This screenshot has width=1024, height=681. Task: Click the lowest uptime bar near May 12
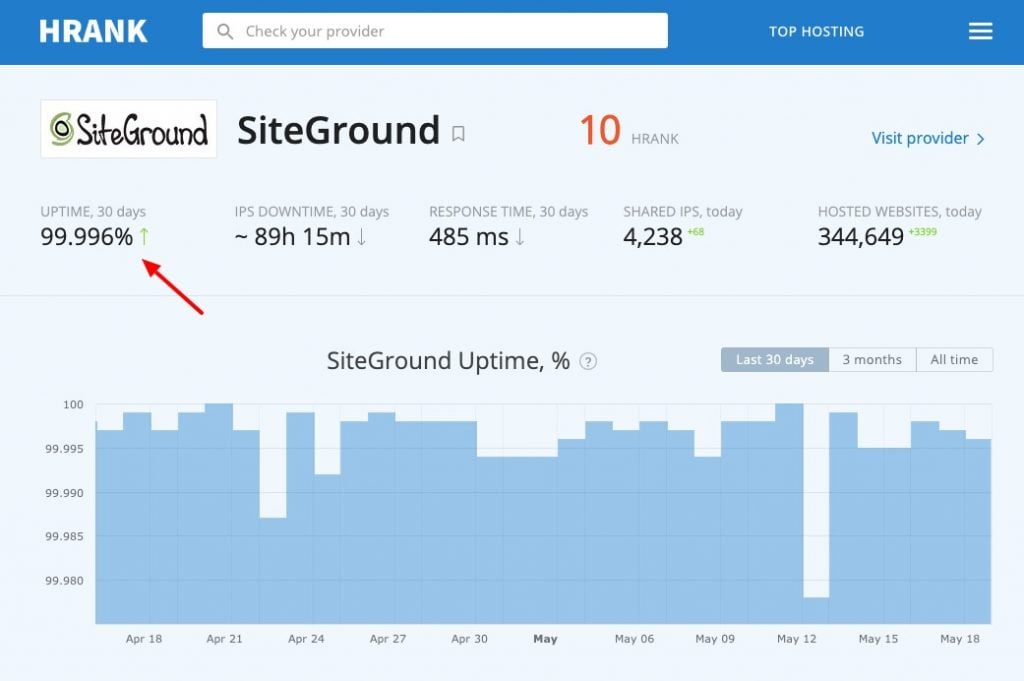pyautogui.click(x=816, y=610)
